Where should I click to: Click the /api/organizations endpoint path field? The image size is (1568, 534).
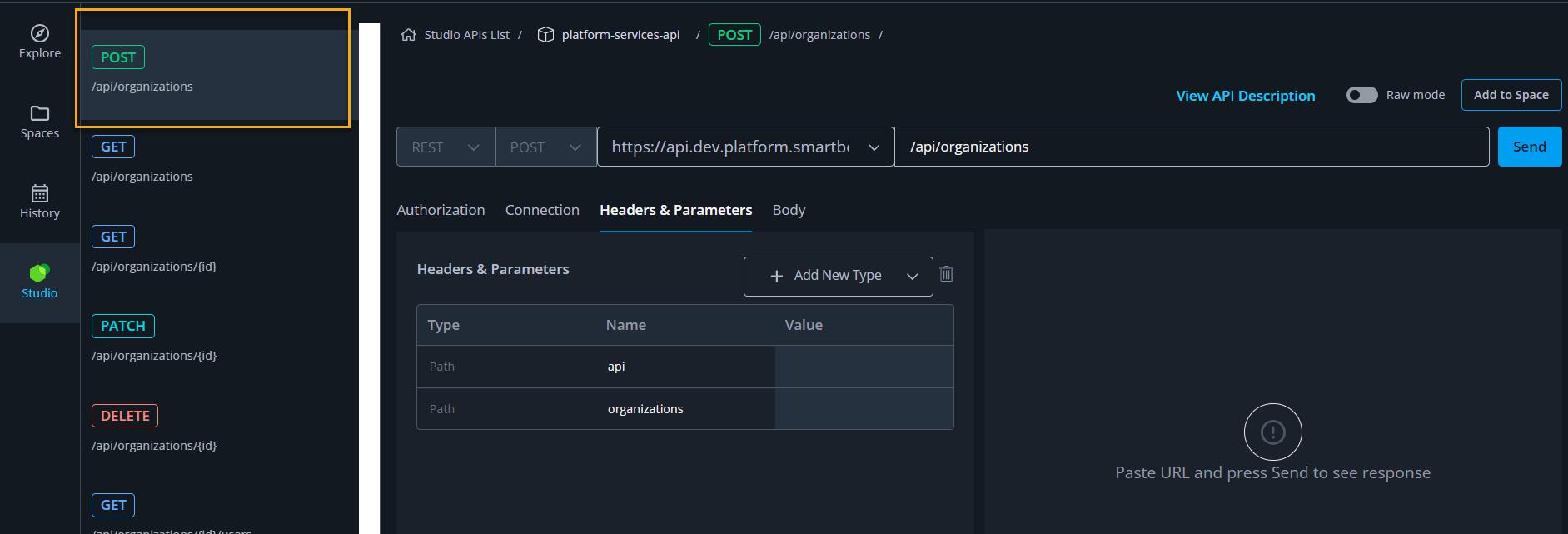(x=1191, y=147)
